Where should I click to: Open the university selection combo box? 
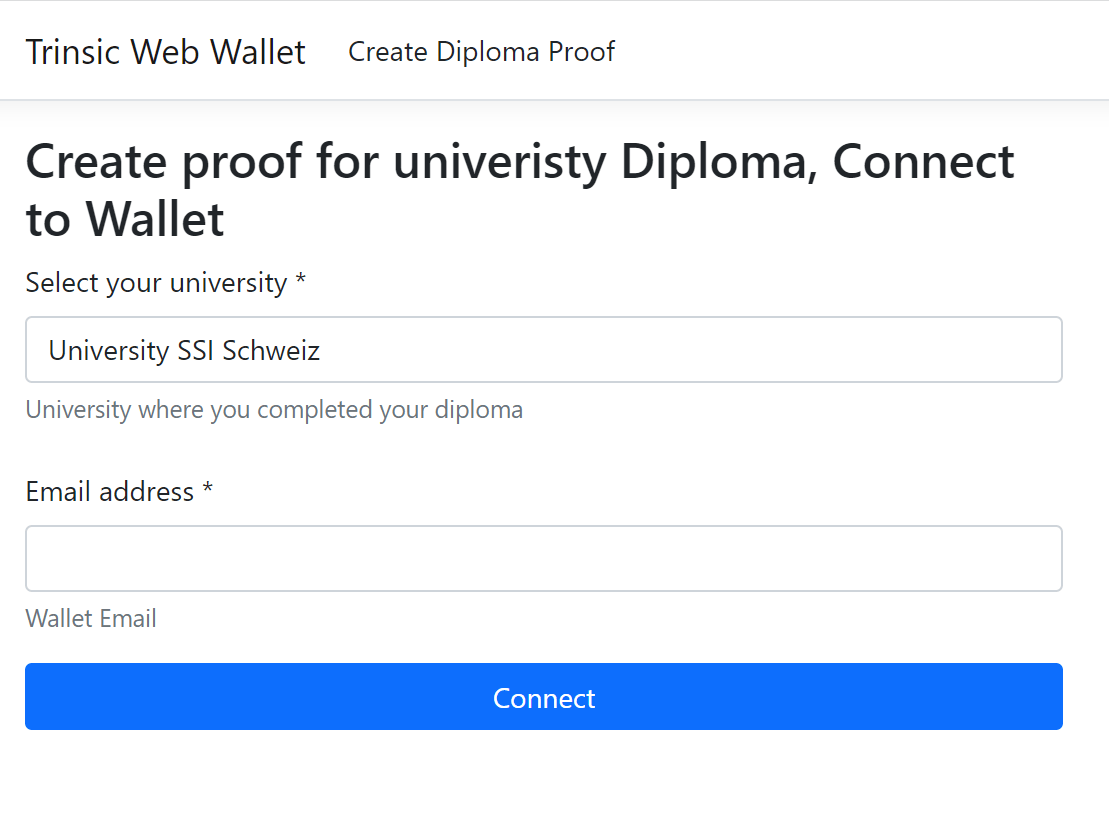543,350
